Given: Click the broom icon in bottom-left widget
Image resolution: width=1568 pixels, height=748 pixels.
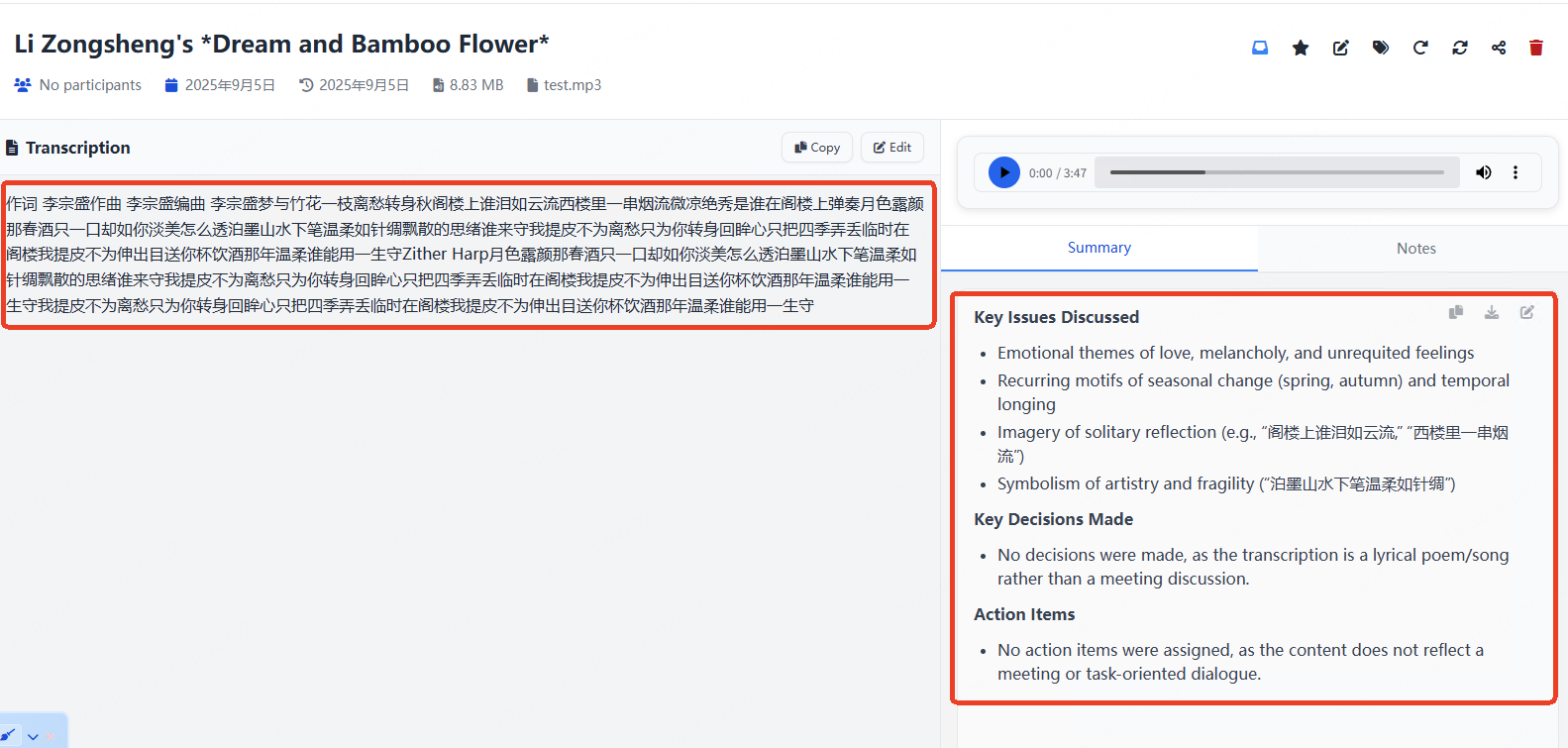Looking at the screenshot, I should coord(8,735).
